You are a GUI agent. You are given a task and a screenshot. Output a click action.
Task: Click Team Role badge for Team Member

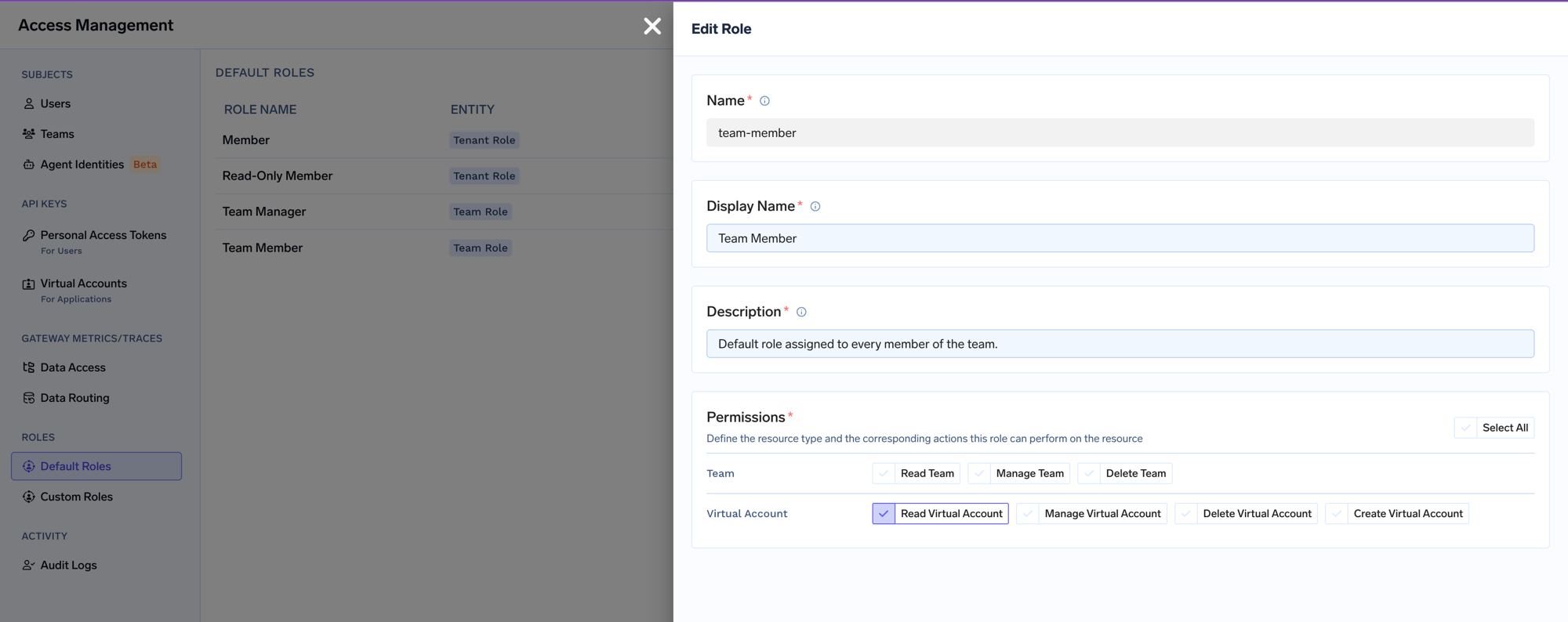coord(481,248)
